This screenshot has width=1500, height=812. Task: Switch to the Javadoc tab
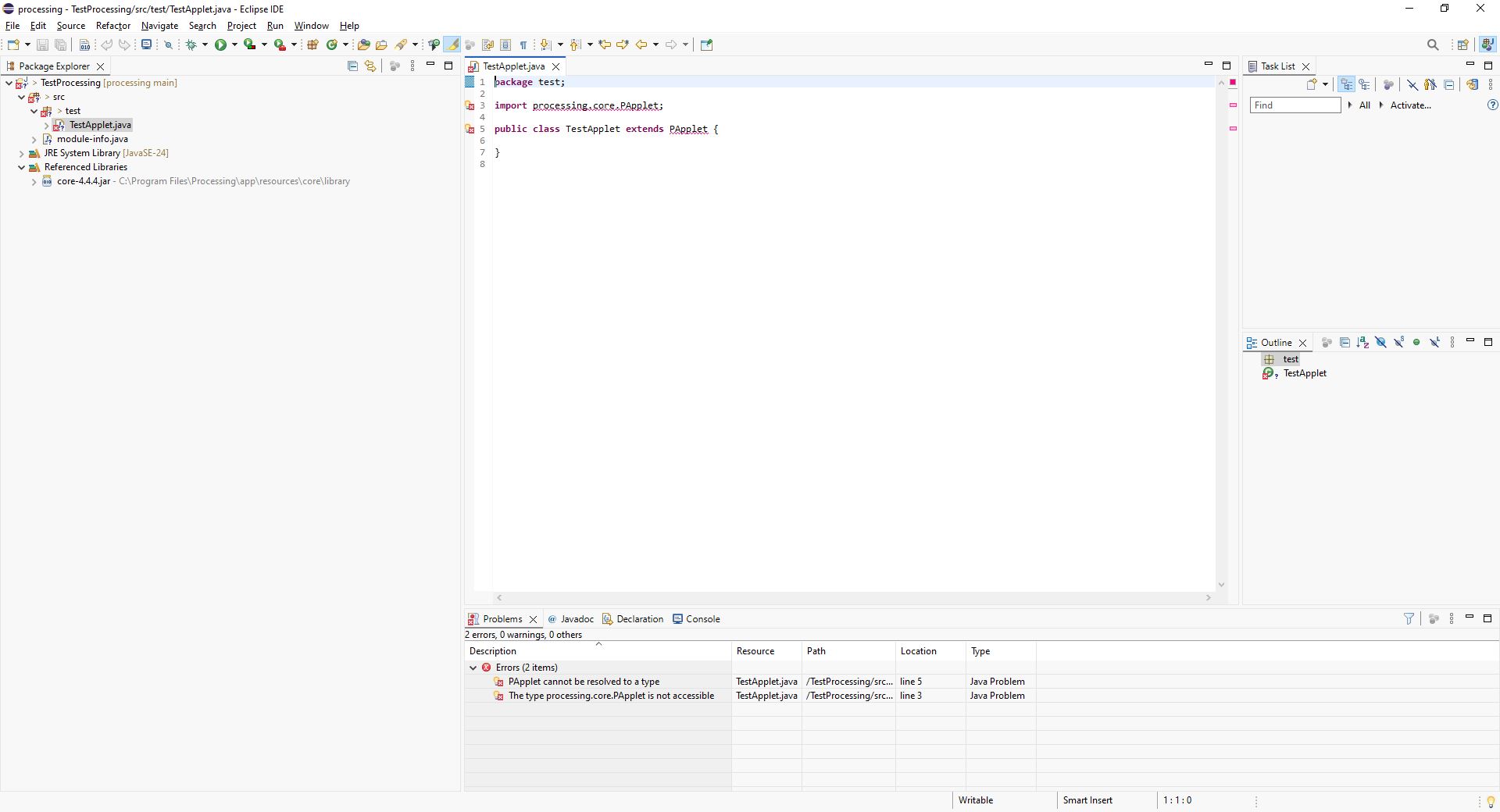coord(570,619)
